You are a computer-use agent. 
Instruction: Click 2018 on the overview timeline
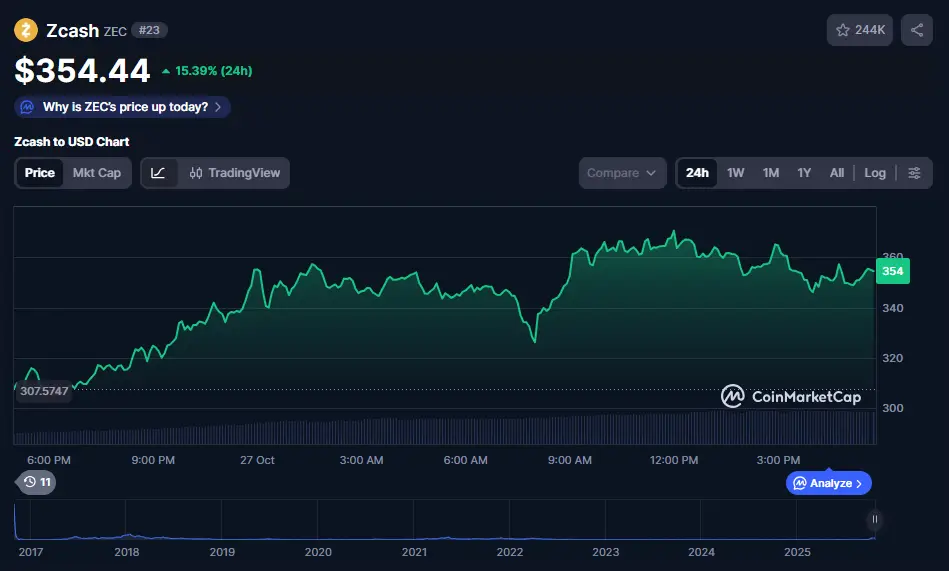click(126, 552)
